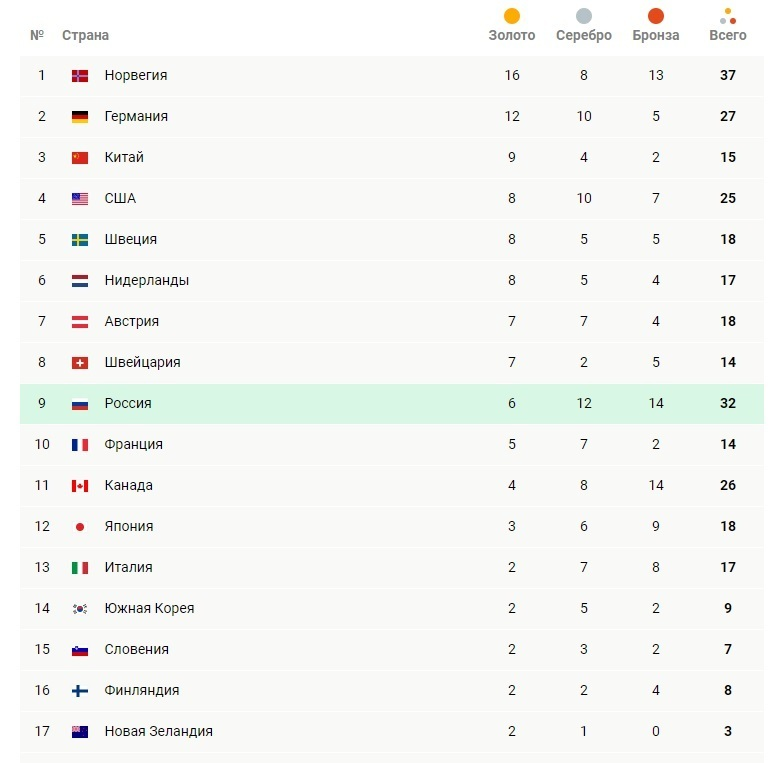
Task: Select the Новая Зеландия row name
Action: (x=158, y=732)
